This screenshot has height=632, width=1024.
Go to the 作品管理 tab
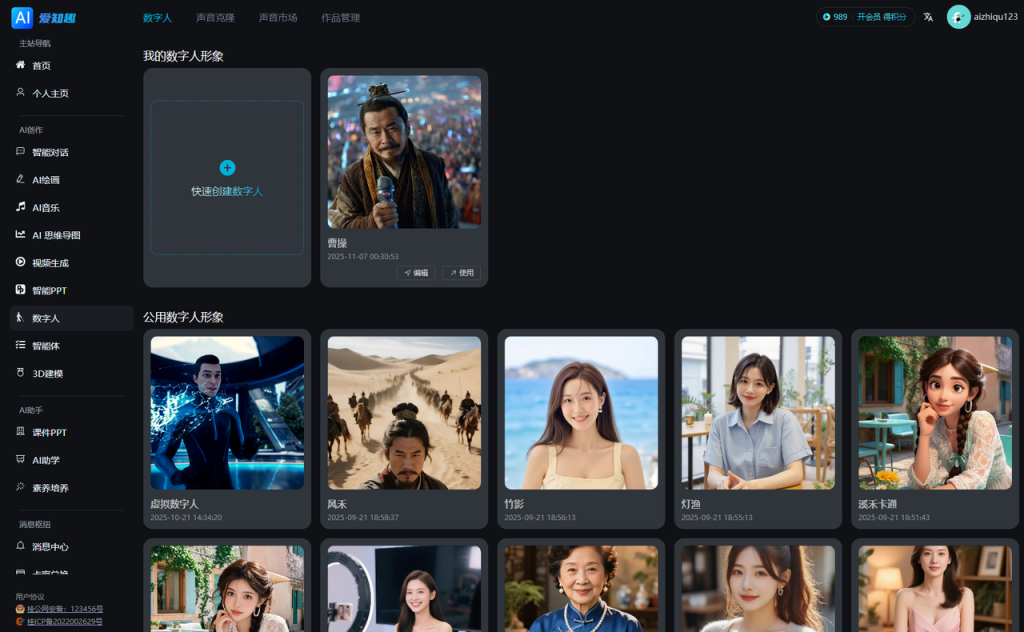point(340,18)
